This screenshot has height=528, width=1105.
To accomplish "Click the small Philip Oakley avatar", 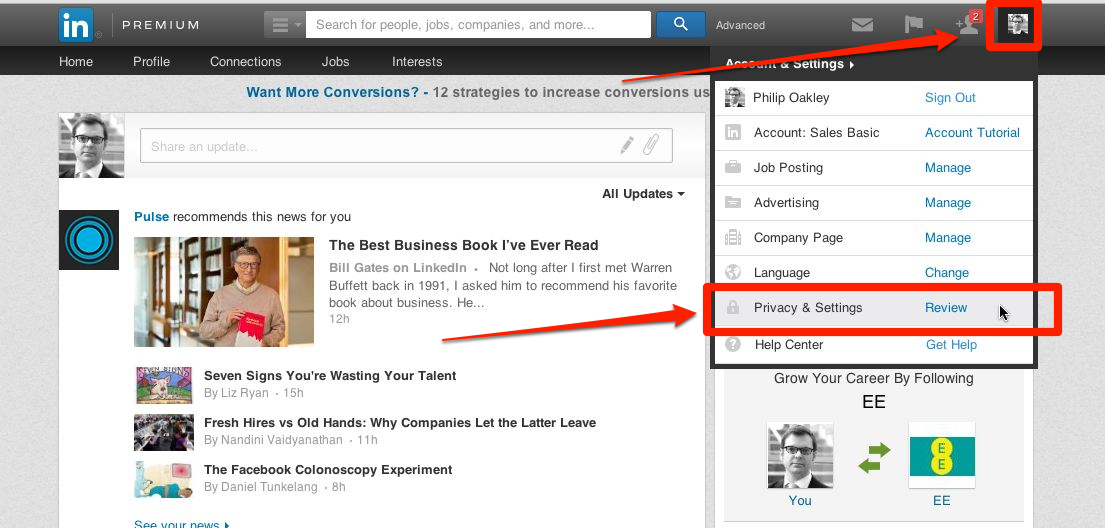I will [735, 97].
